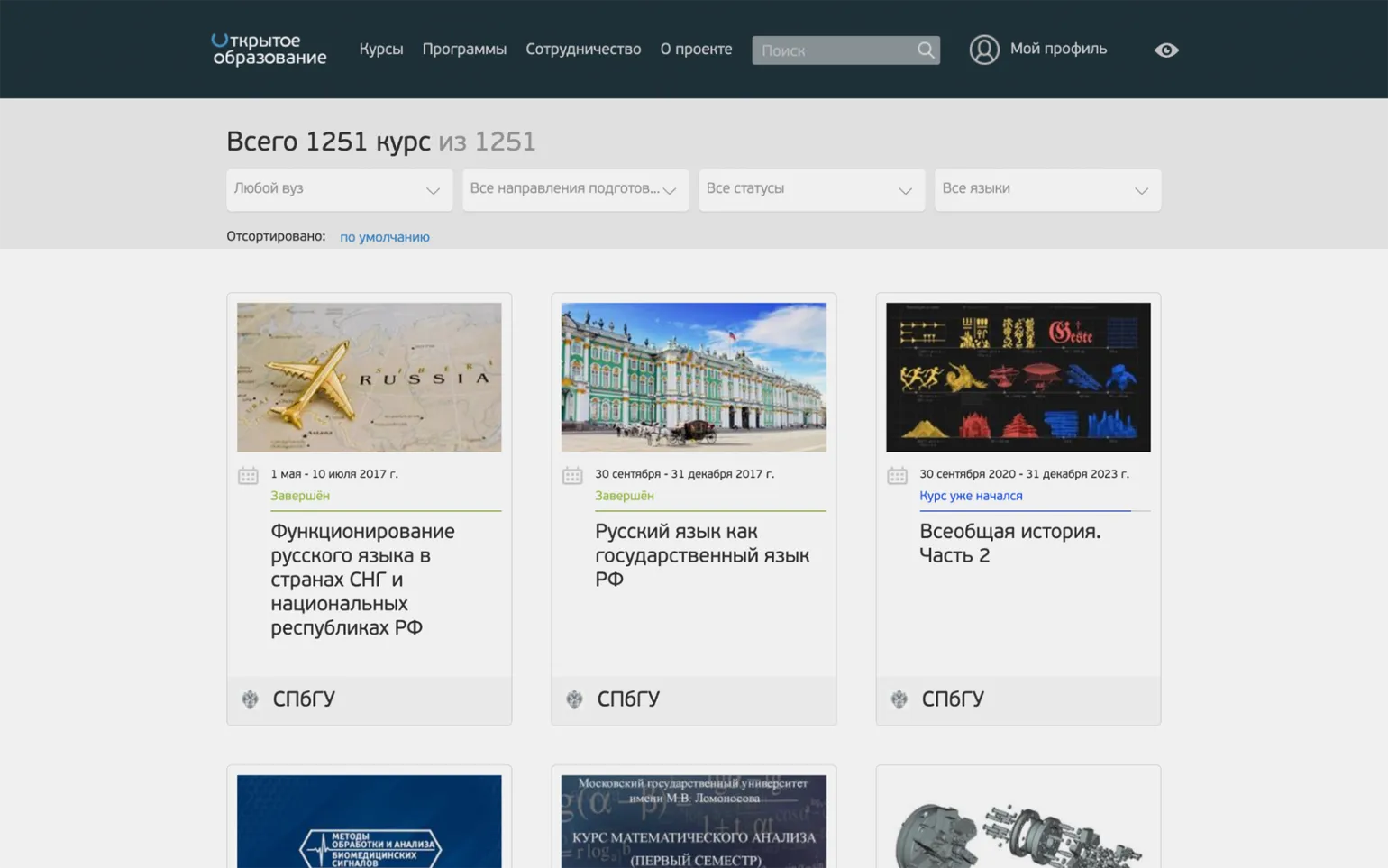Click calendar icon on Русский язык card
This screenshot has height=868, width=1388.
pyautogui.click(x=572, y=476)
